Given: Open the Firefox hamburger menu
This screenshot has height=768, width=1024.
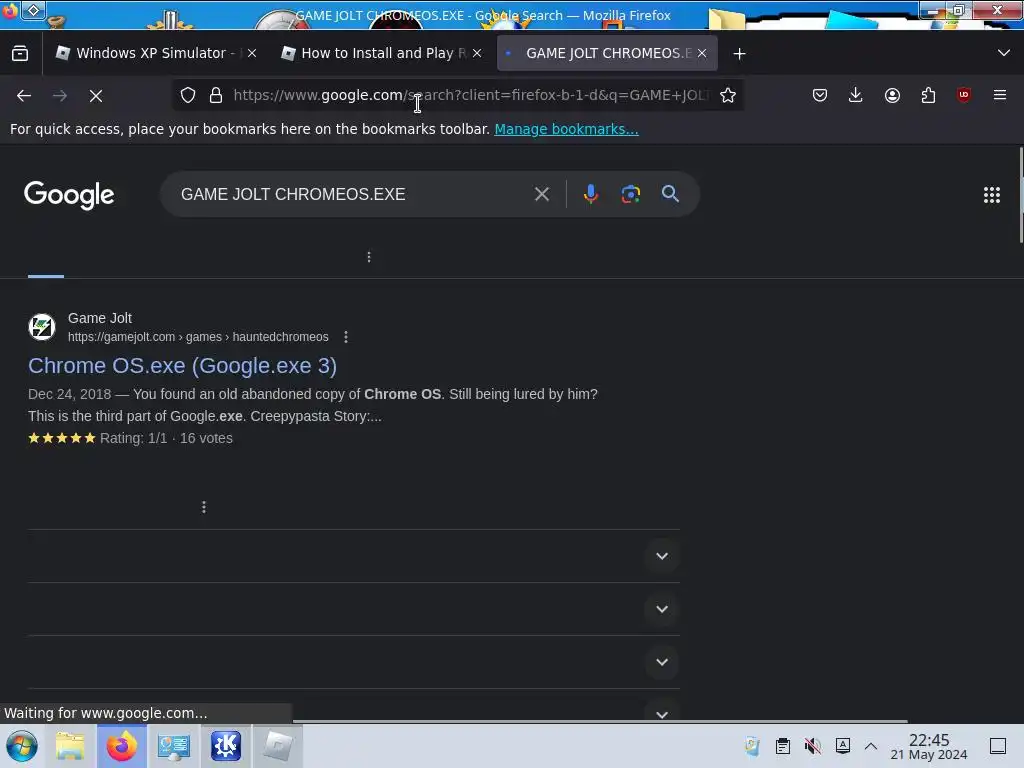Looking at the screenshot, I should tap(1000, 95).
